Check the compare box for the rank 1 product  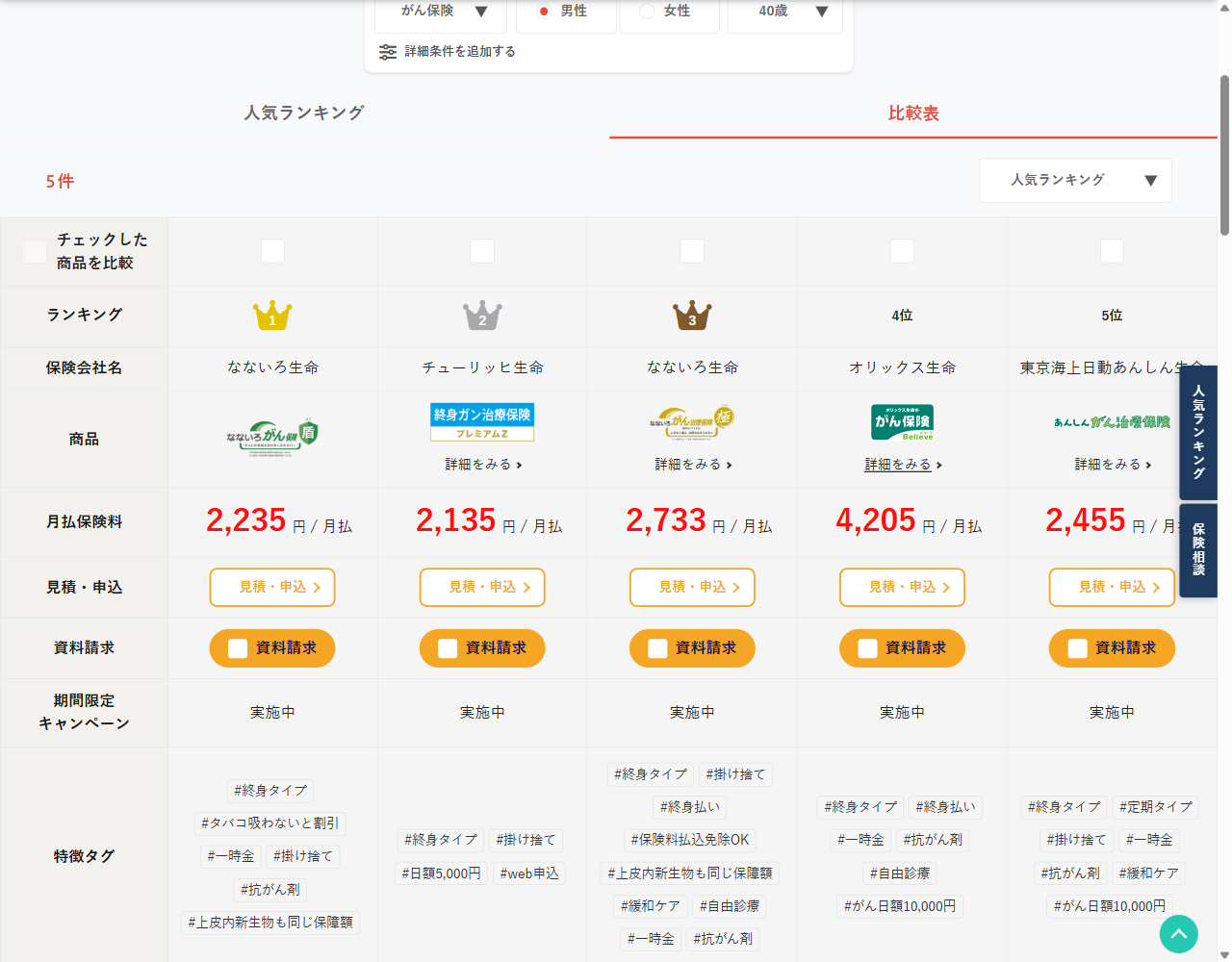[x=272, y=251]
